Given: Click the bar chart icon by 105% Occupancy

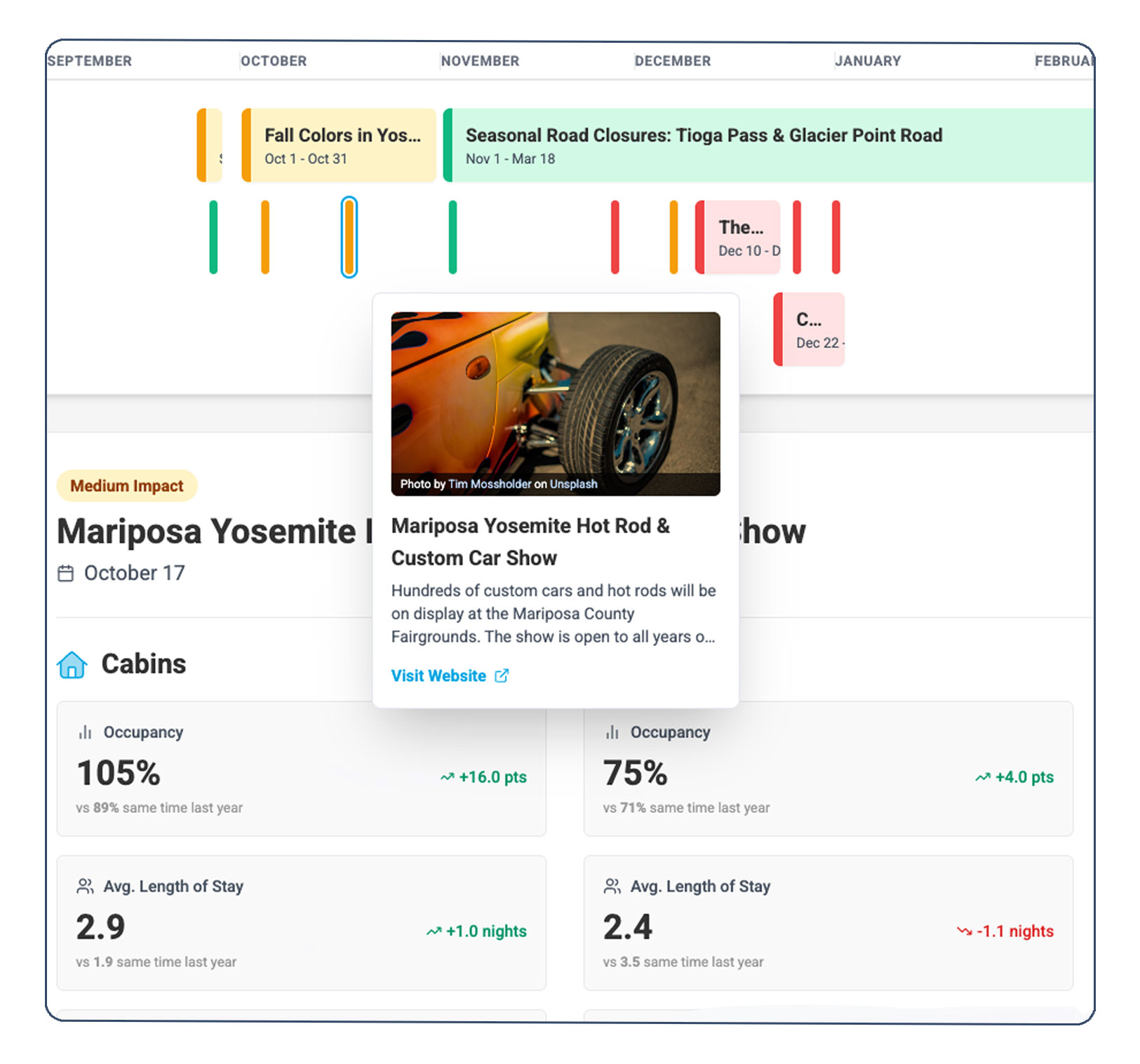Looking at the screenshot, I should [85, 732].
